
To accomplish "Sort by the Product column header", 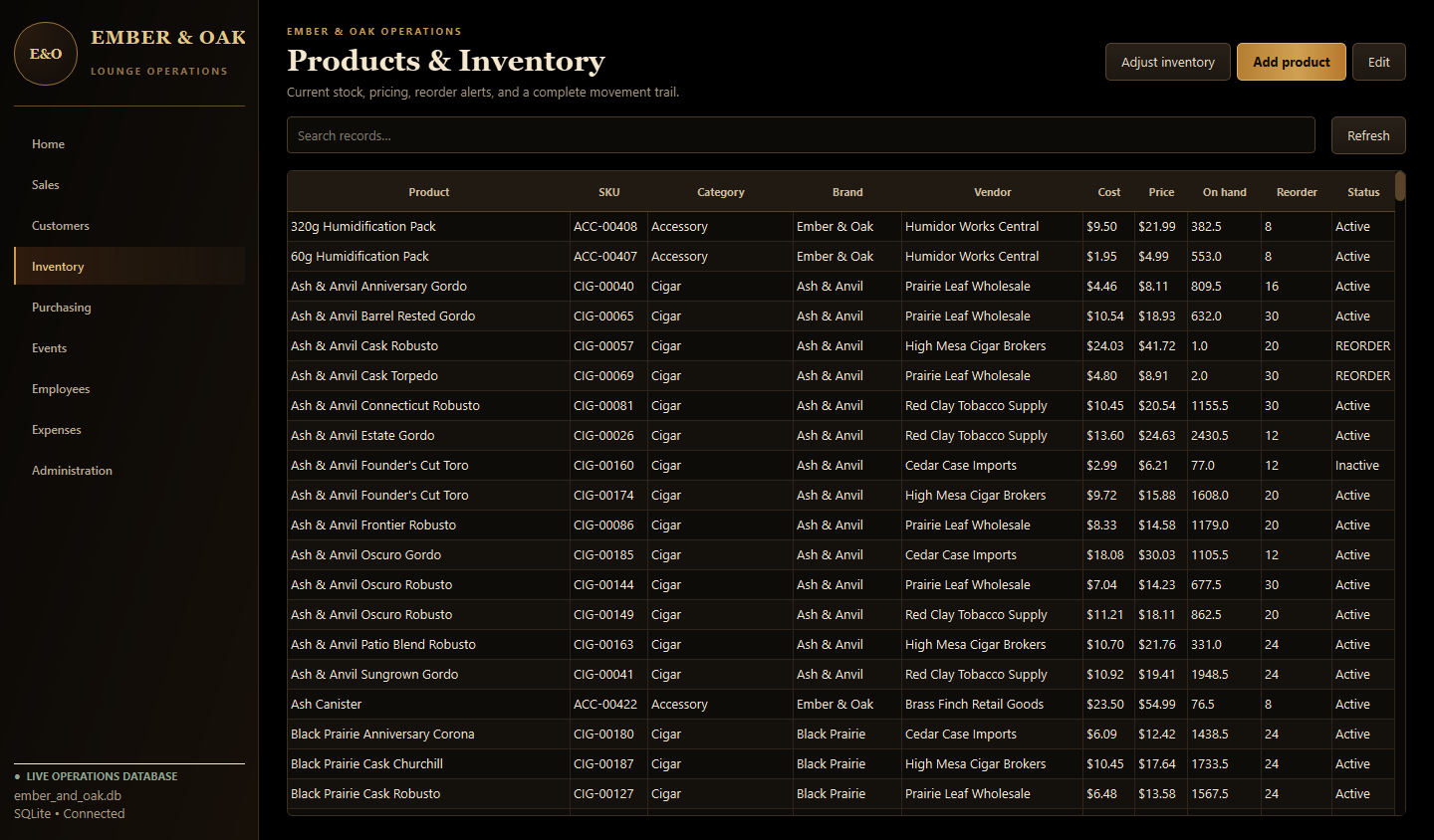I will 429,192.
